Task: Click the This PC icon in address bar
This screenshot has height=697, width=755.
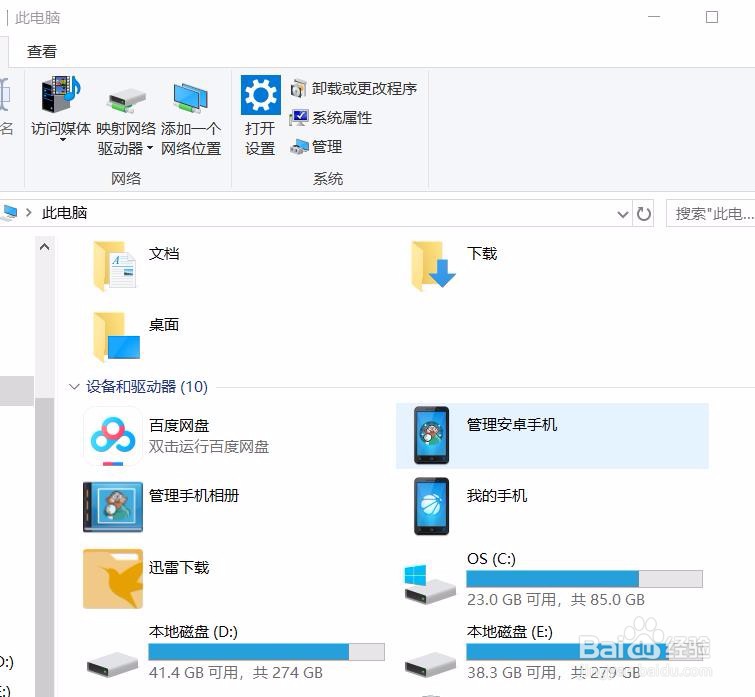Action: pyautogui.click(x=9, y=213)
